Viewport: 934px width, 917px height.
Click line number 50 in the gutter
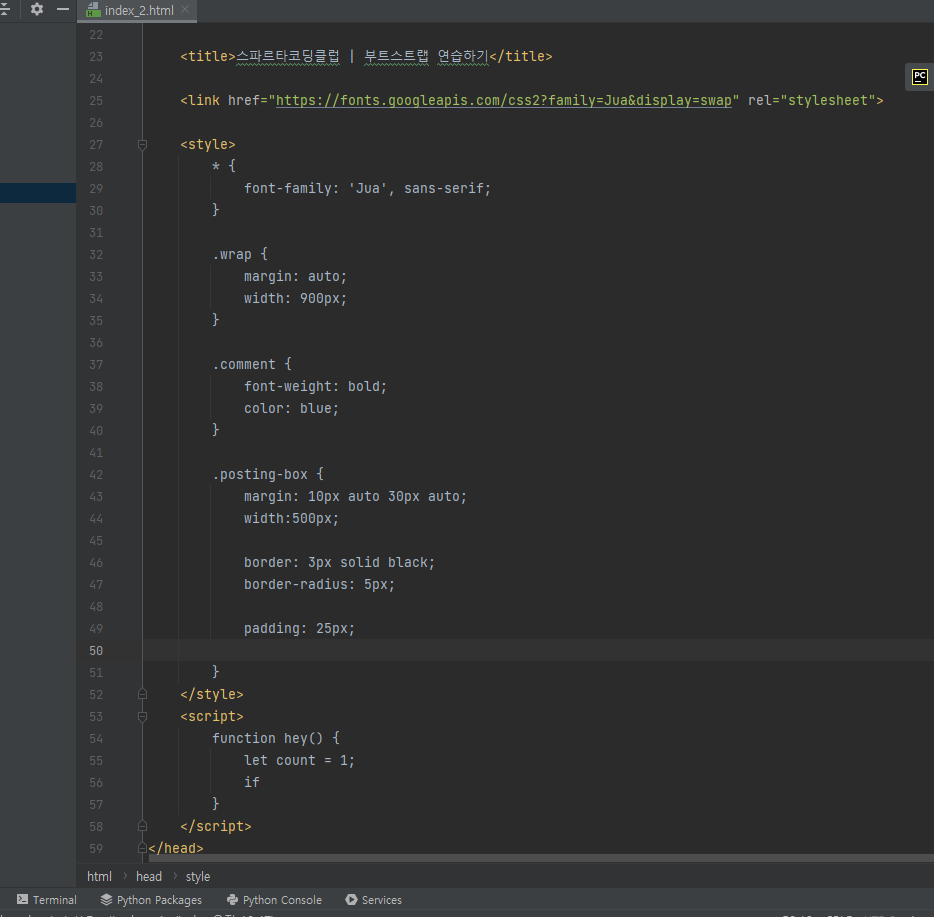[96, 651]
